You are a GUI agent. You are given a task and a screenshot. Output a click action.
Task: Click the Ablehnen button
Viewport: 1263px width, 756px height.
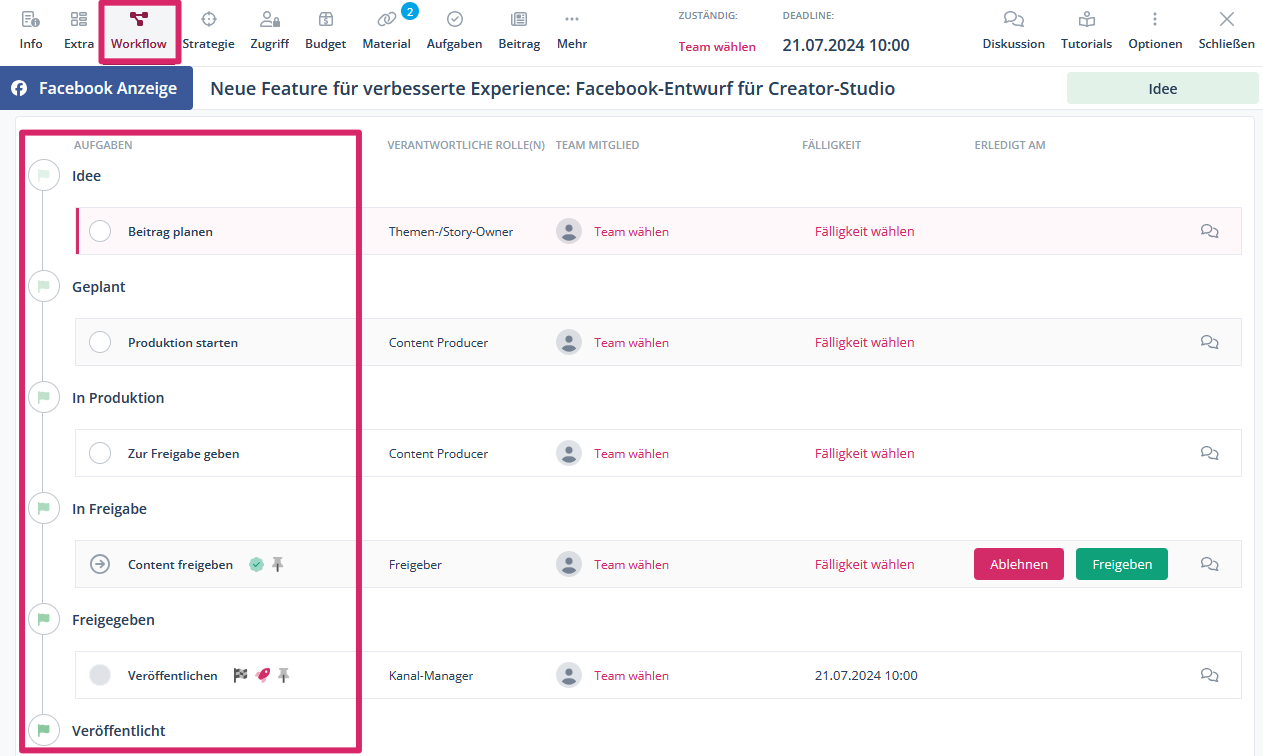tap(1018, 564)
